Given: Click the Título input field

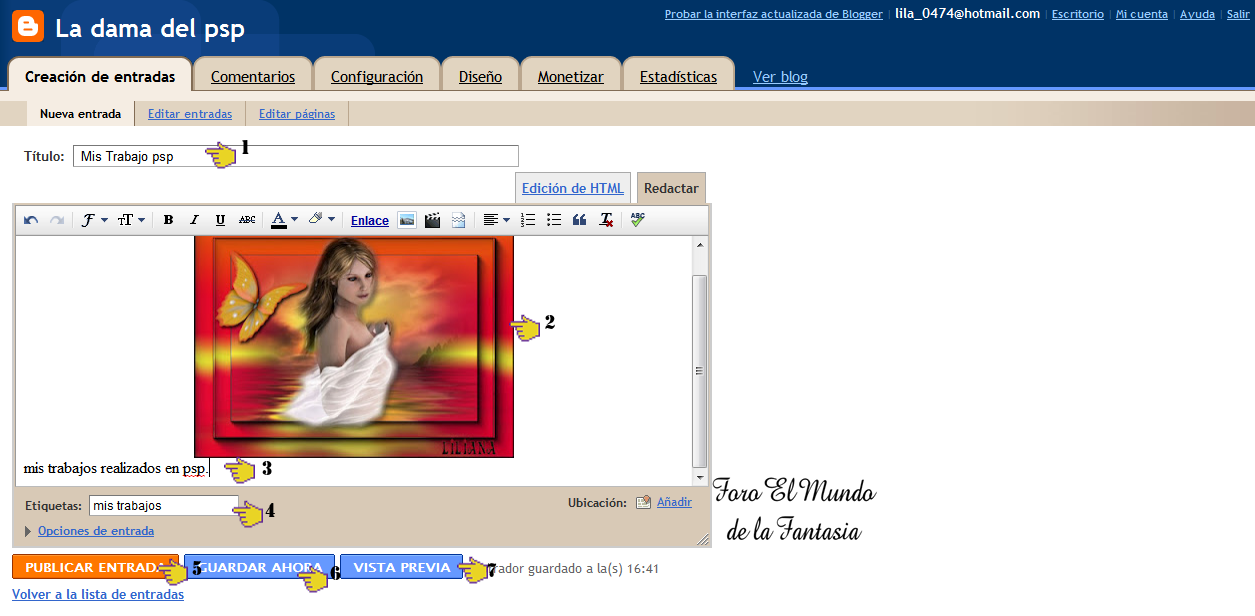Looking at the screenshot, I should [296, 156].
